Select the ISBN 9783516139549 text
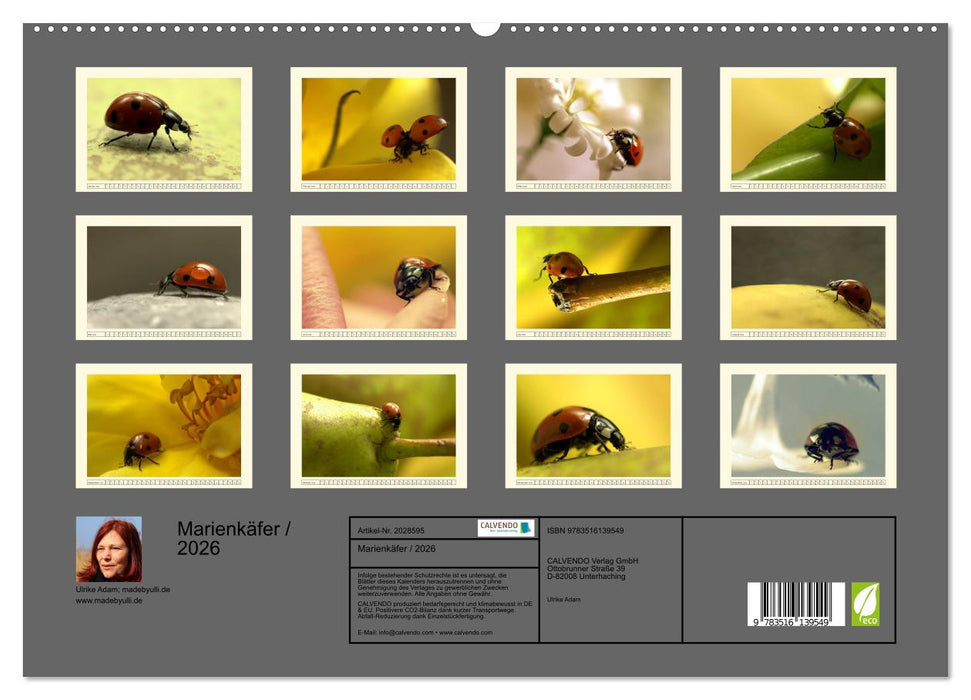The image size is (971, 700). (585, 530)
